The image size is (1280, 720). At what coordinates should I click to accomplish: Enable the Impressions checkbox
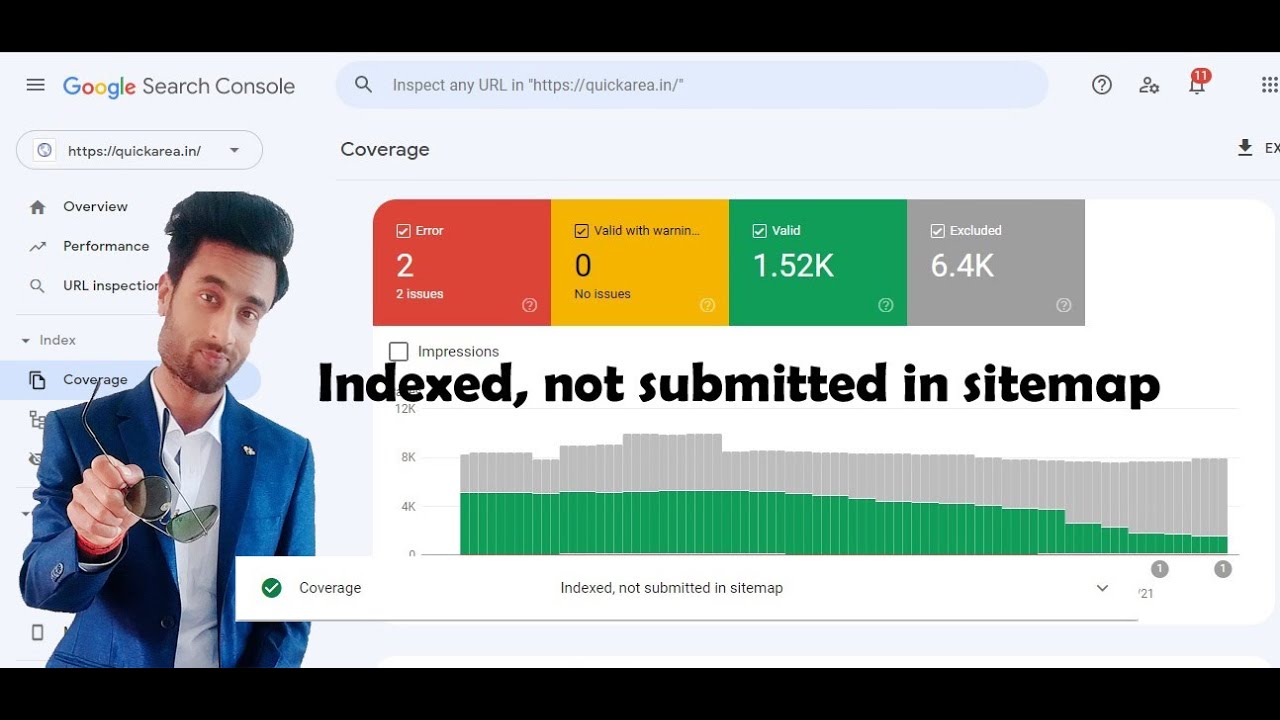tap(398, 351)
